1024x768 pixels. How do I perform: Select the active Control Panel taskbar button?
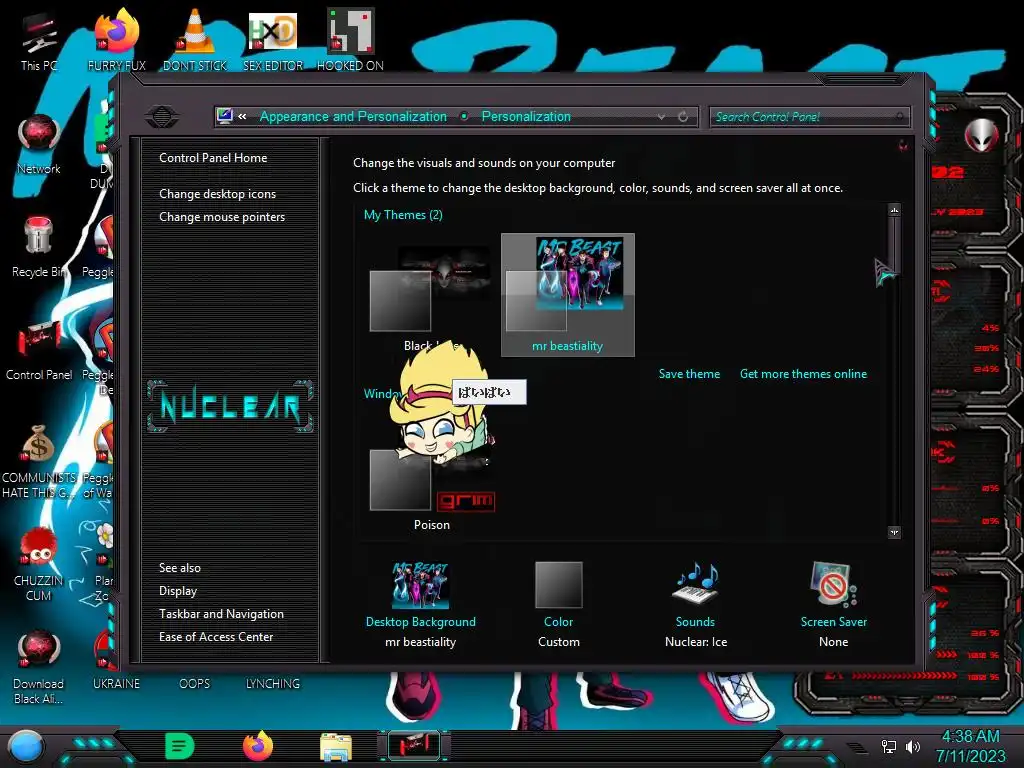point(414,746)
